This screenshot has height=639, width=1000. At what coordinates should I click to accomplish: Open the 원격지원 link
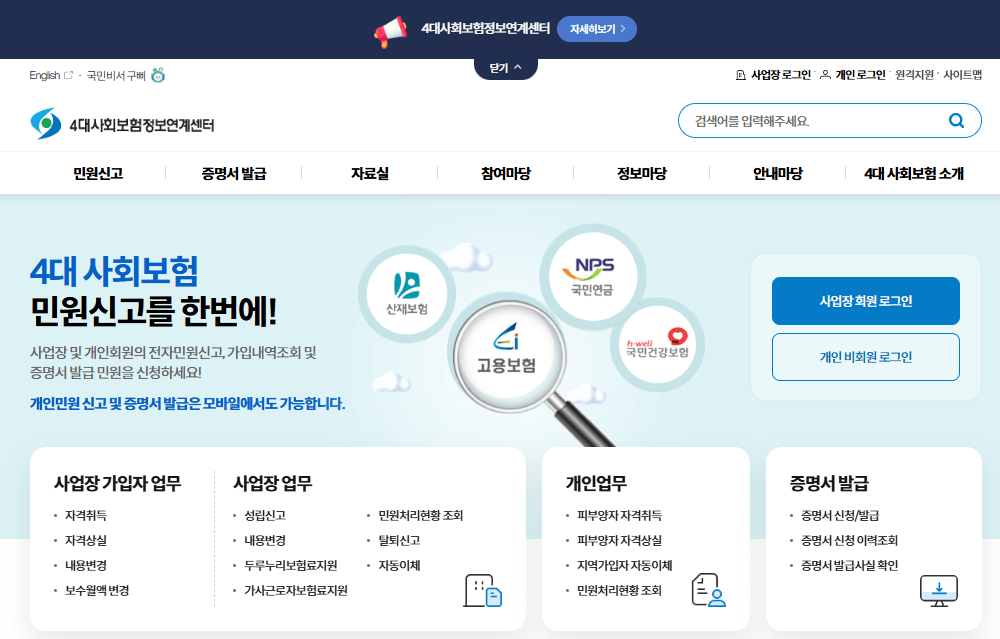pos(914,75)
